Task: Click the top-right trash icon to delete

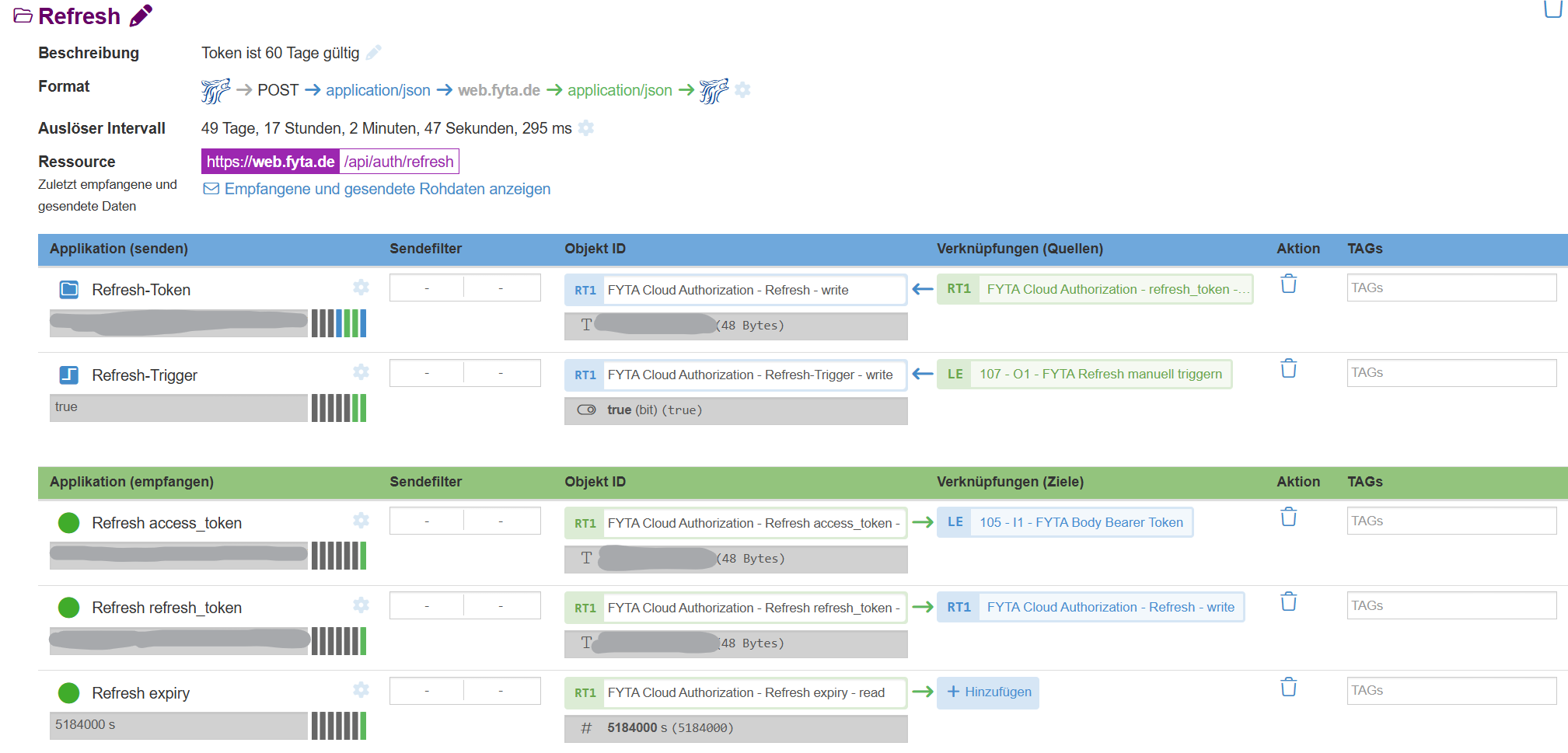Action: point(1552,9)
